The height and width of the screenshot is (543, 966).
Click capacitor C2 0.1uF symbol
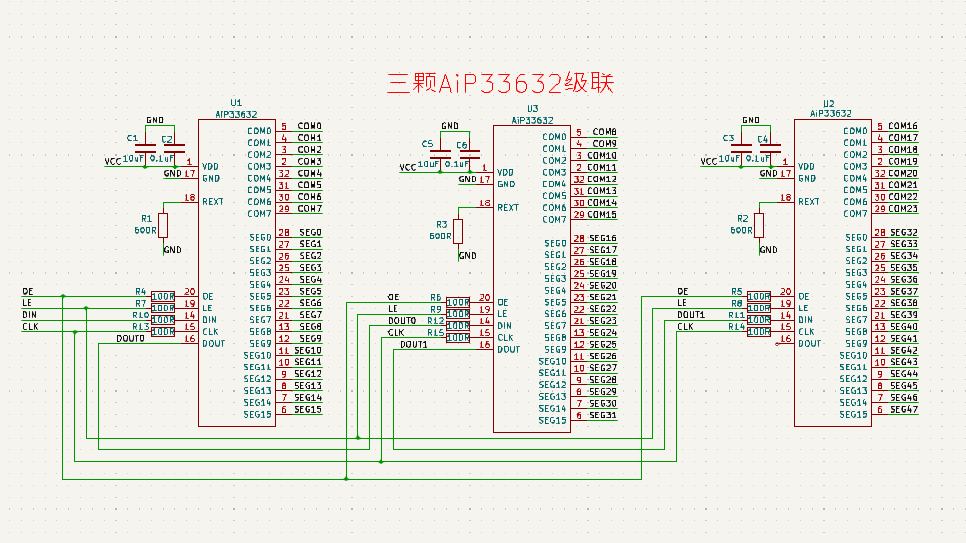(x=166, y=148)
